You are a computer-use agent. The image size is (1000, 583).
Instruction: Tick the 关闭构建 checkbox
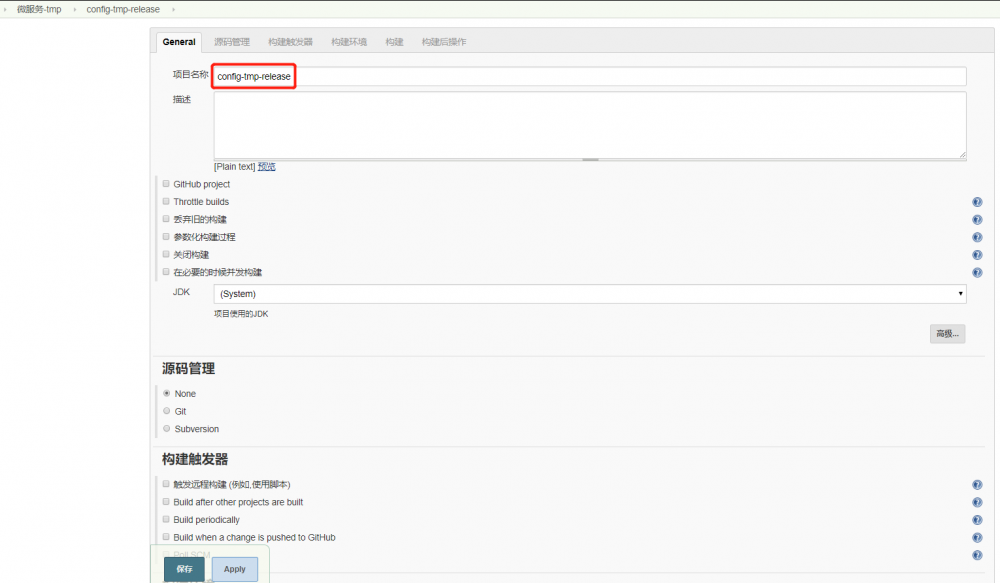coord(166,255)
